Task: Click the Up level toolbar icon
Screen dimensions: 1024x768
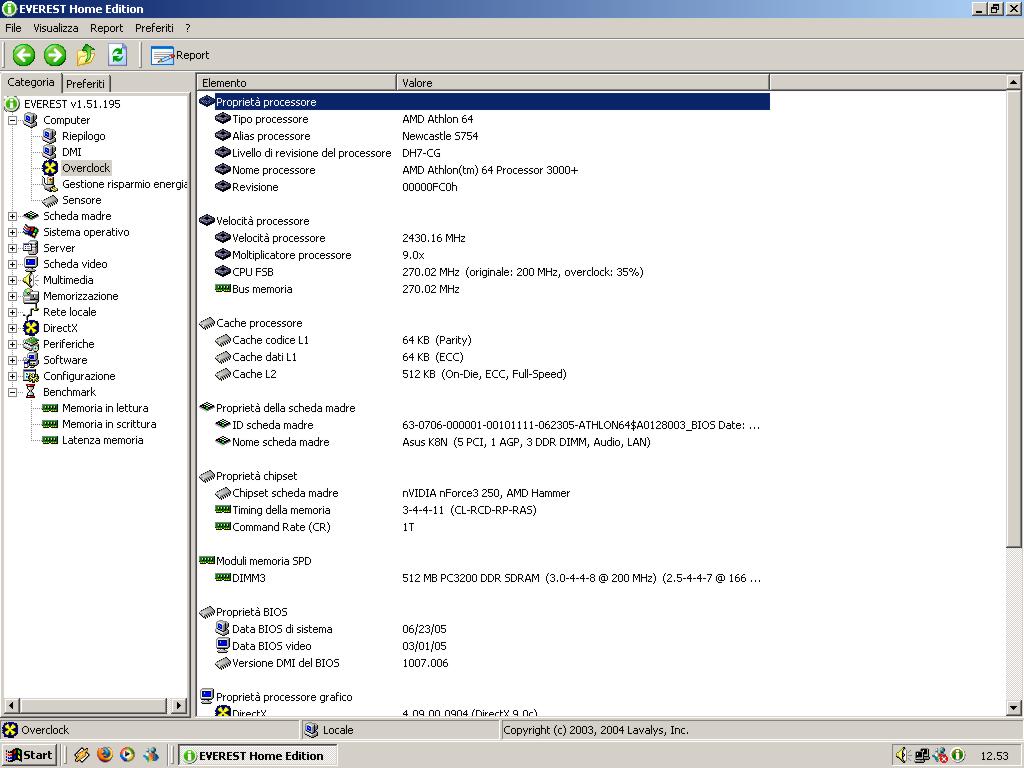Action: click(86, 55)
